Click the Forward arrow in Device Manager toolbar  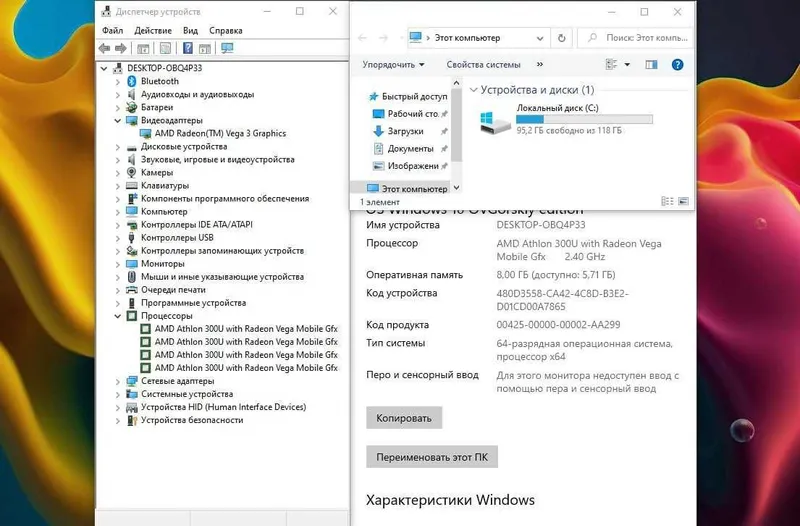[x=121, y=48]
